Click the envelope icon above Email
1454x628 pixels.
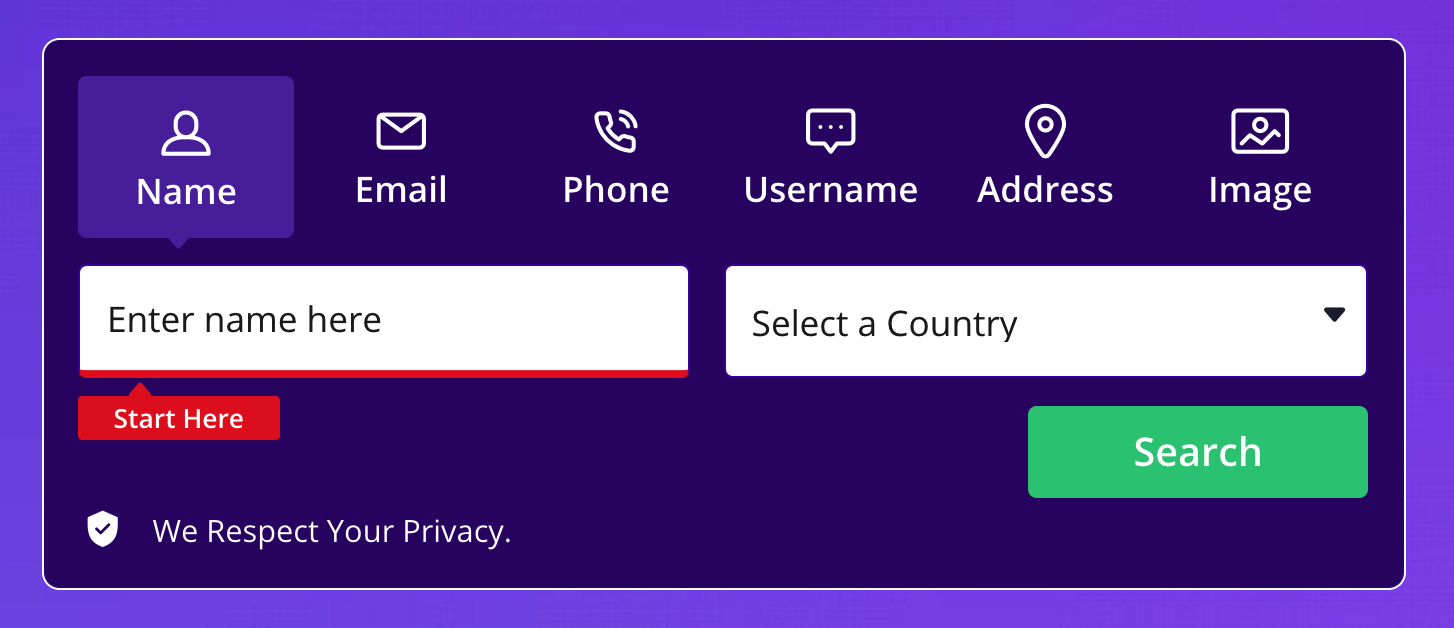(x=401, y=132)
